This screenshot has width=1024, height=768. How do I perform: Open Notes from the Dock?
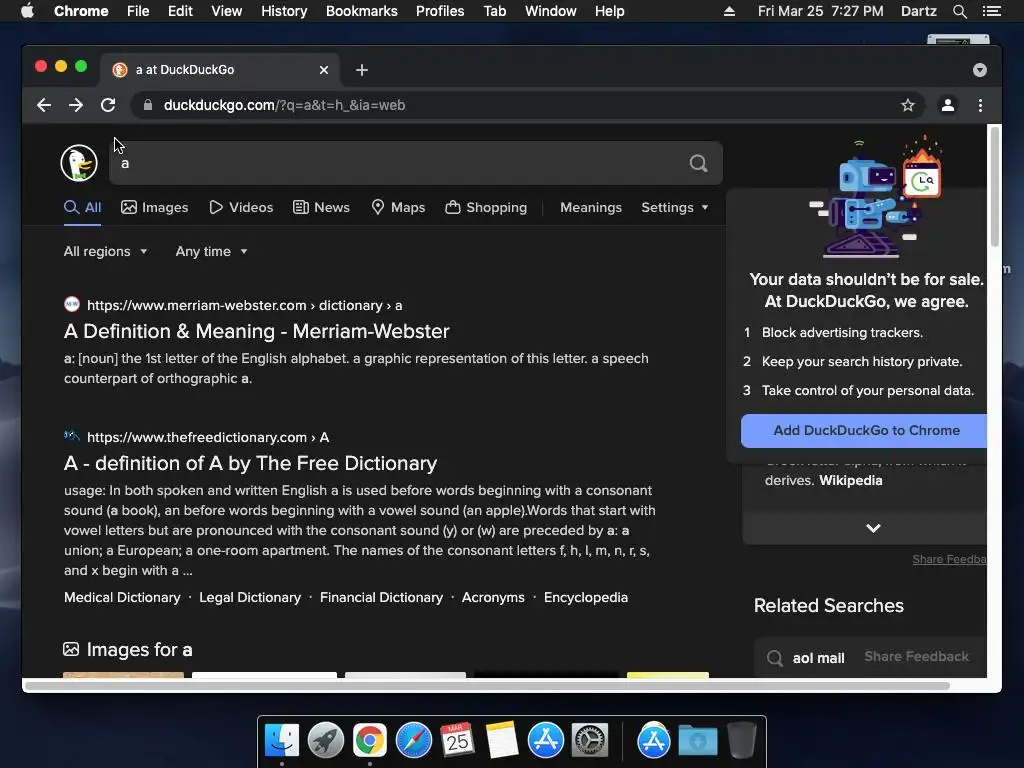tap(502, 741)
